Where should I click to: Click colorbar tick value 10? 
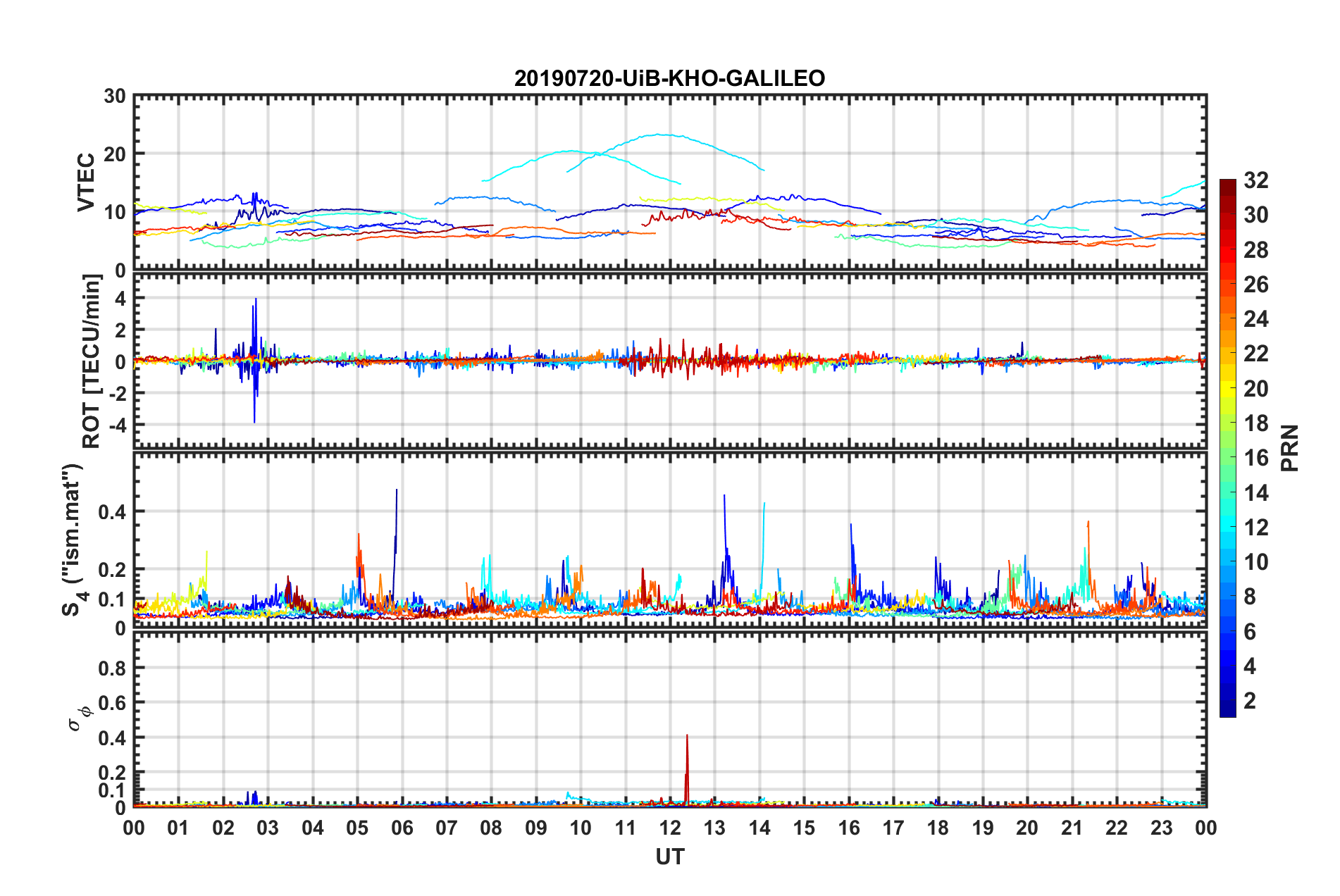1255,562
